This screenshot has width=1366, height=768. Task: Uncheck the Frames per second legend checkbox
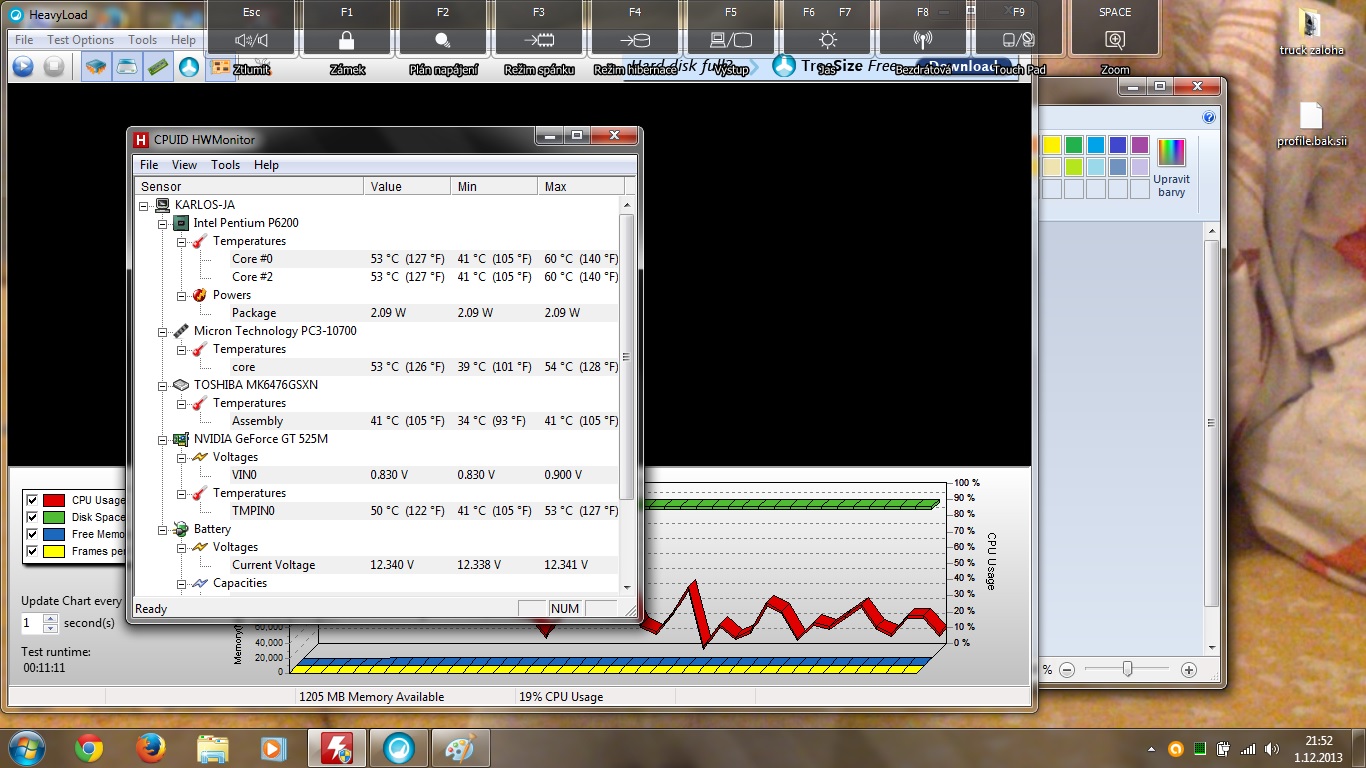click(x=33, y=551)
